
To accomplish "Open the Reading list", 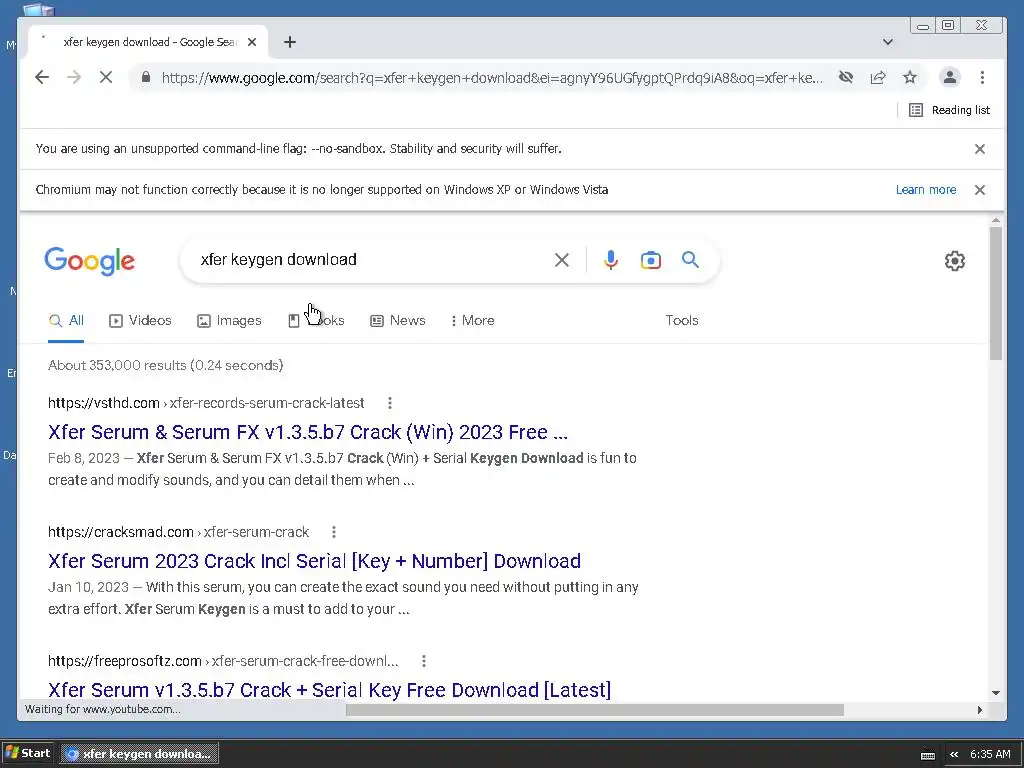I will [x=950, y=110].
